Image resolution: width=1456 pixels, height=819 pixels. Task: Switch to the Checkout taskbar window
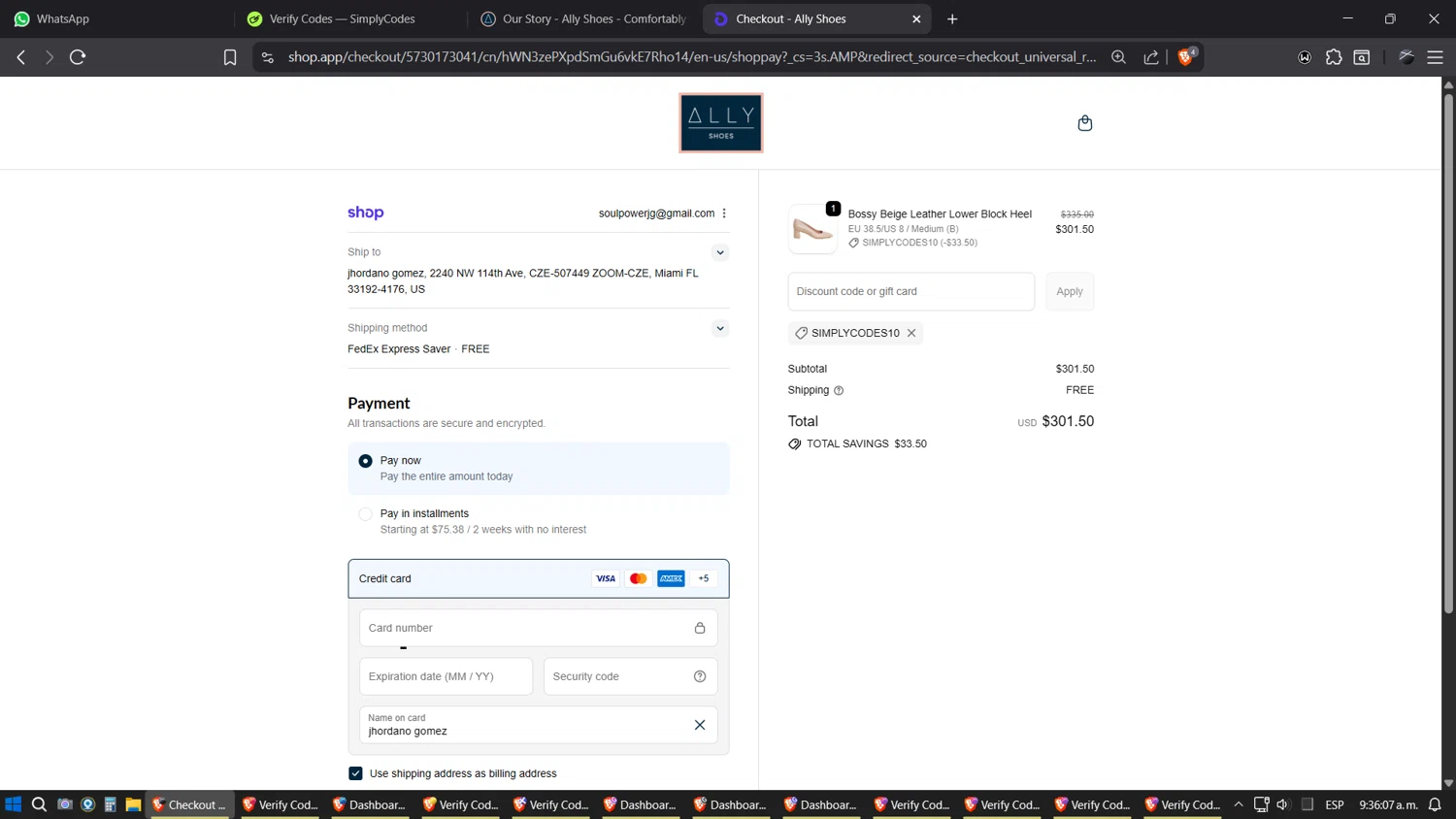click(x=189, y=804)
